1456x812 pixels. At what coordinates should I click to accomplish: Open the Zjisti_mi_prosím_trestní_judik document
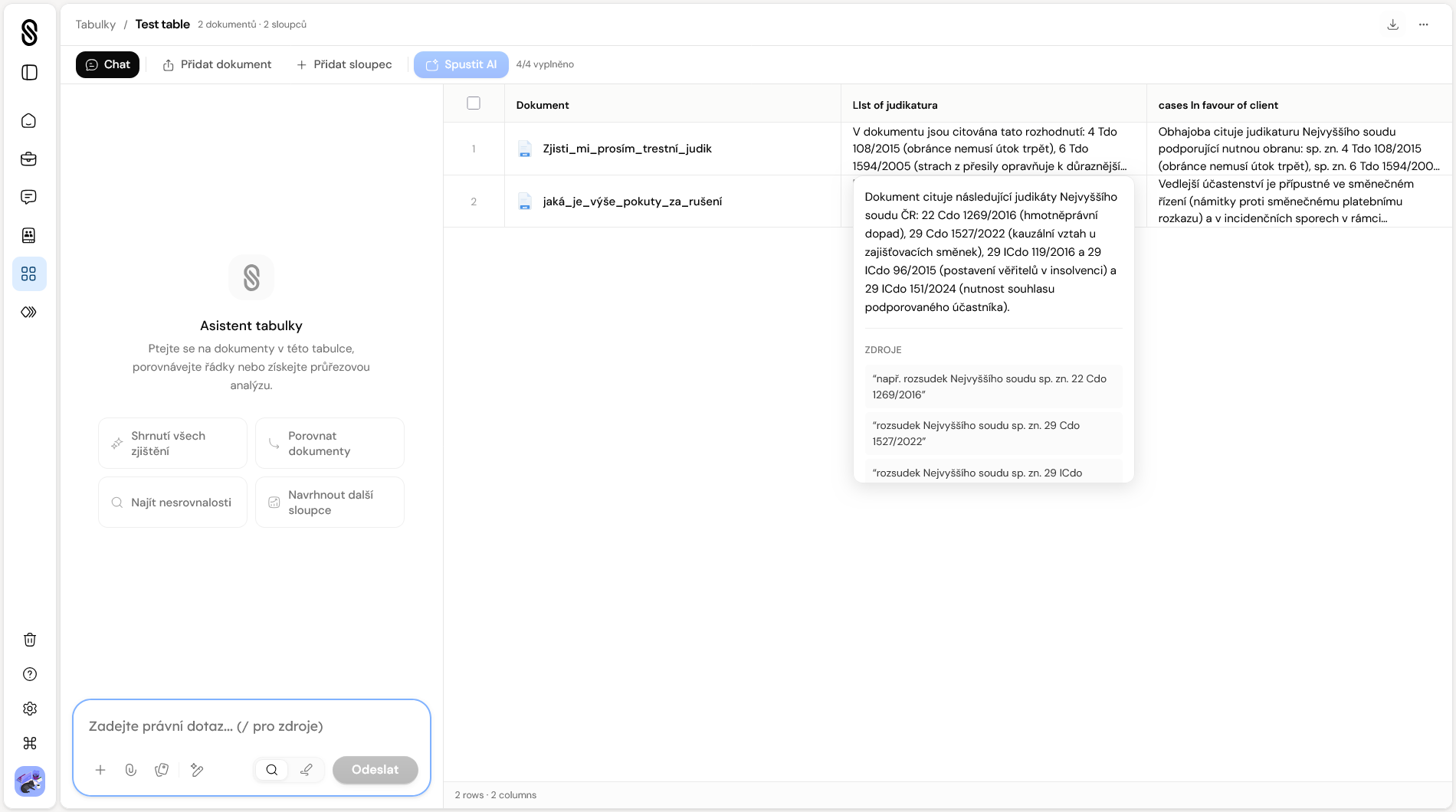627,149
